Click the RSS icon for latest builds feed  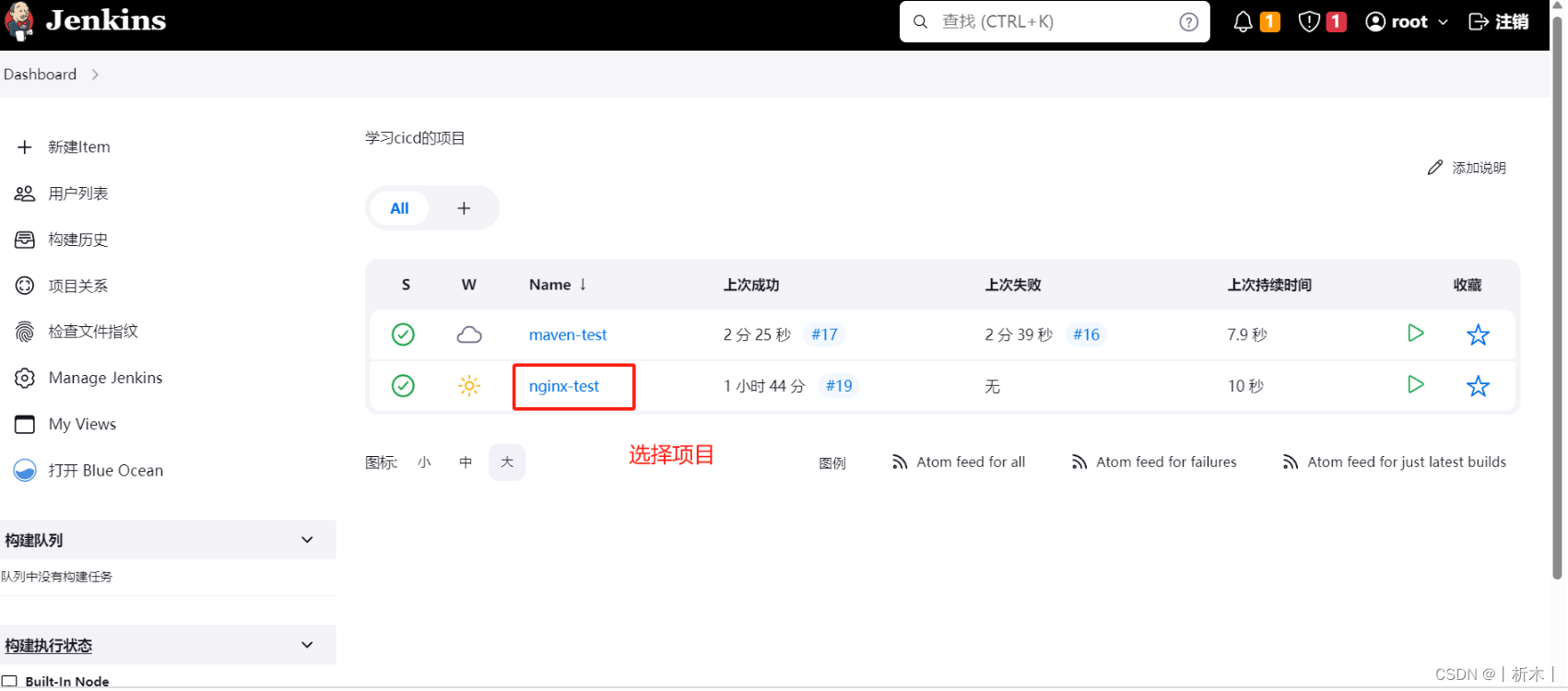[x=1291, y=462]
